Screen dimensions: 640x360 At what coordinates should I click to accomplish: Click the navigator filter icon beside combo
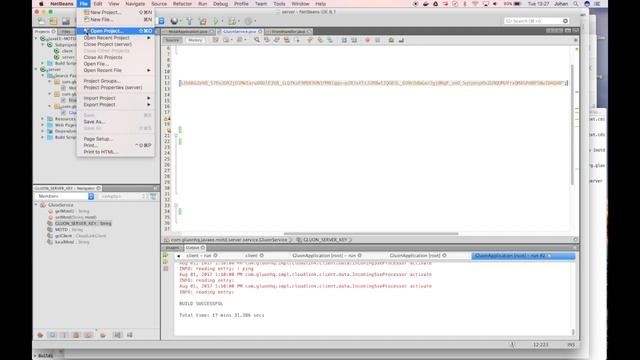[x=153, y=196]
